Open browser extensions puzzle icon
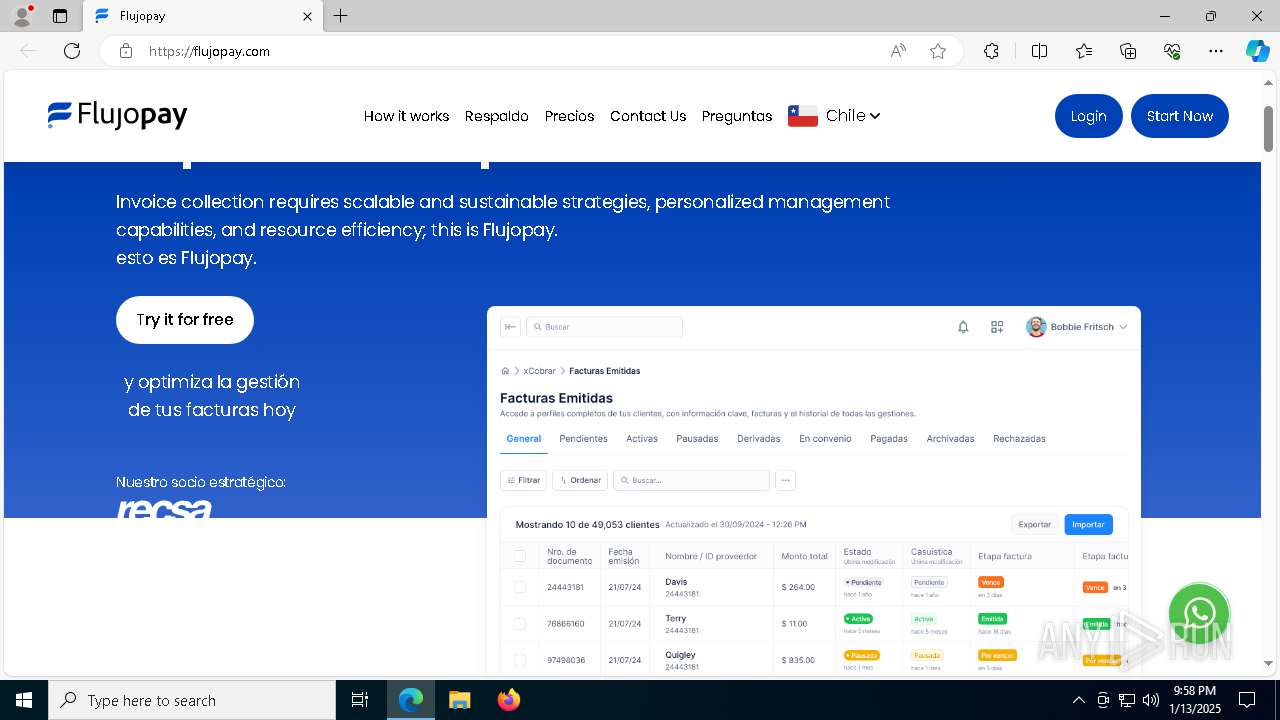The image size is (1280, 720). 991,51
